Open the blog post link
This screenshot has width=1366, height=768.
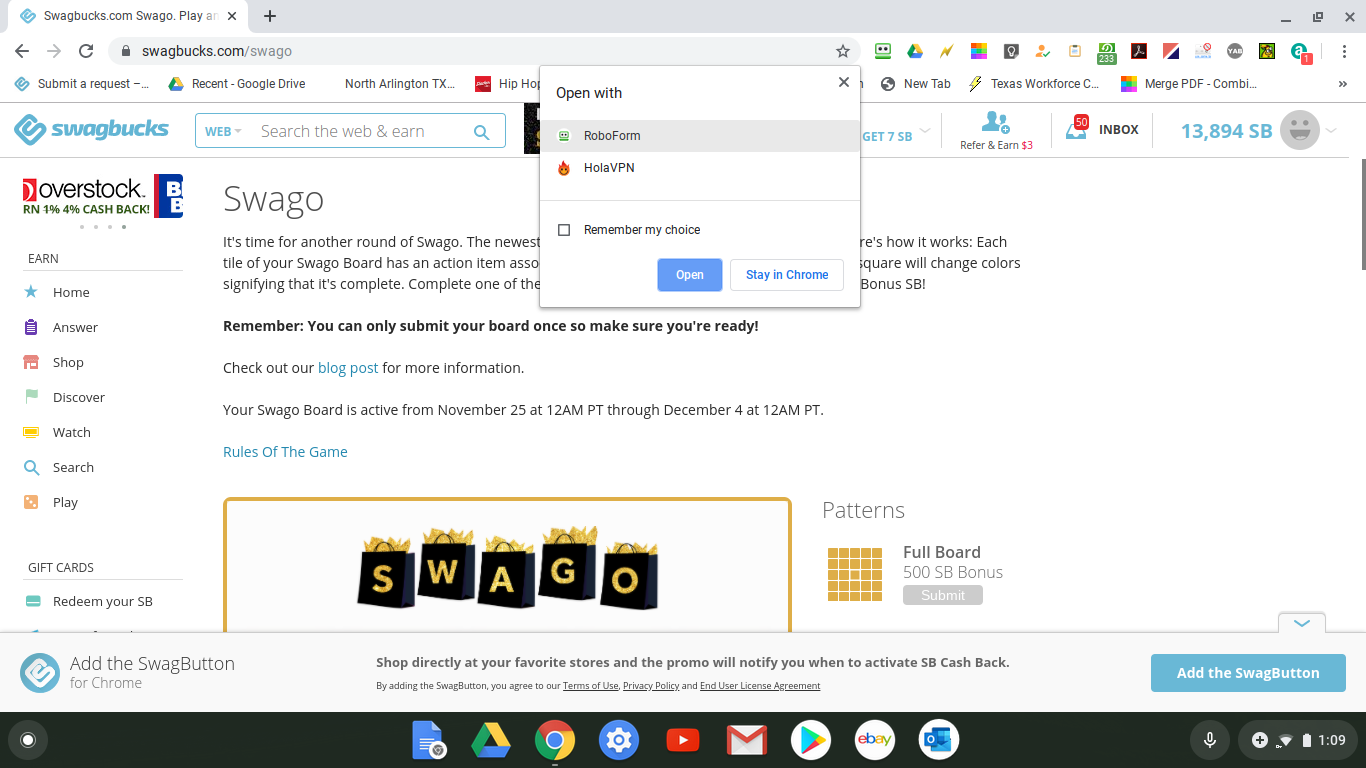(x=348, y=368)
